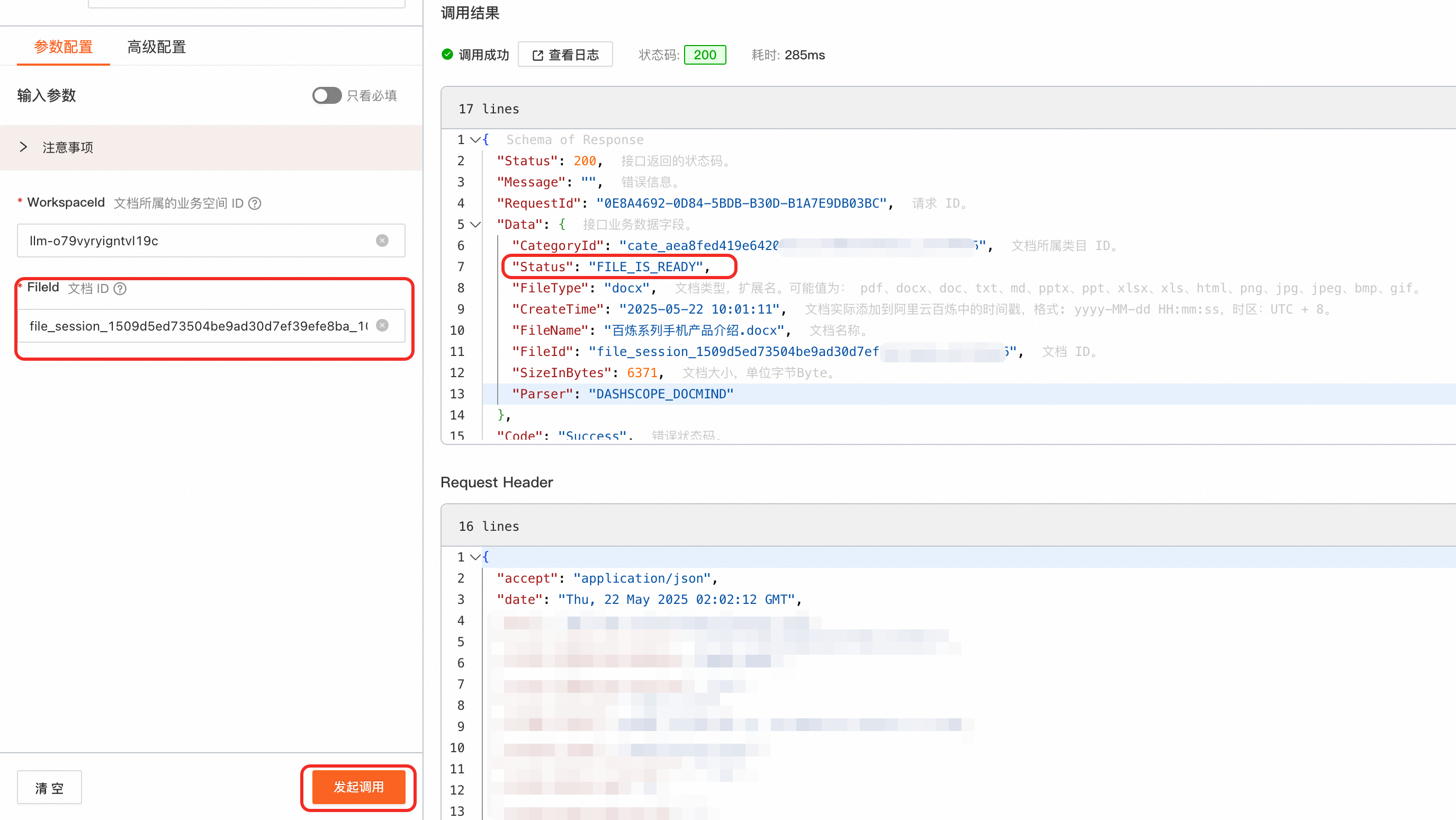Click the WorkspaceId help question icon
The width and height of the screenshot is (1456, 820).
tap(255, 203)
